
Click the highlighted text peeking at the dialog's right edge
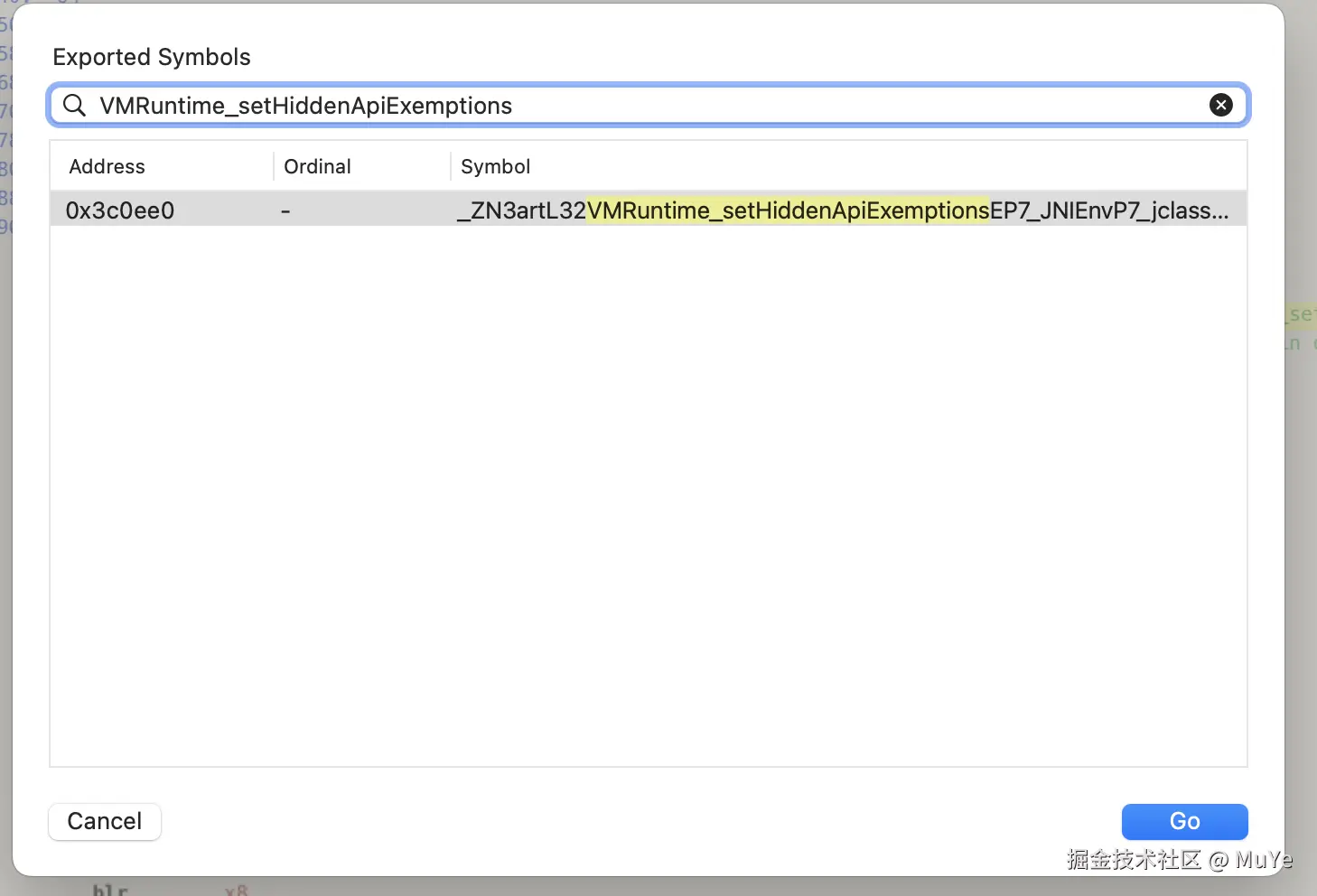(1301, 314)
